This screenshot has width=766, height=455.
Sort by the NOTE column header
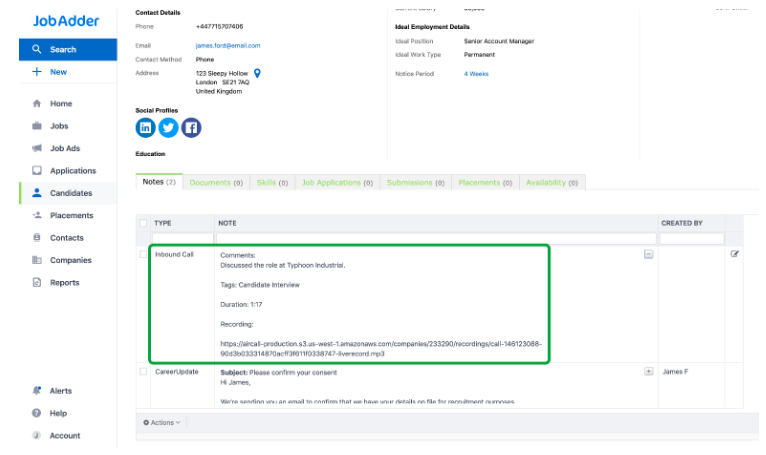pyautogui.click(x=227, y=223)
